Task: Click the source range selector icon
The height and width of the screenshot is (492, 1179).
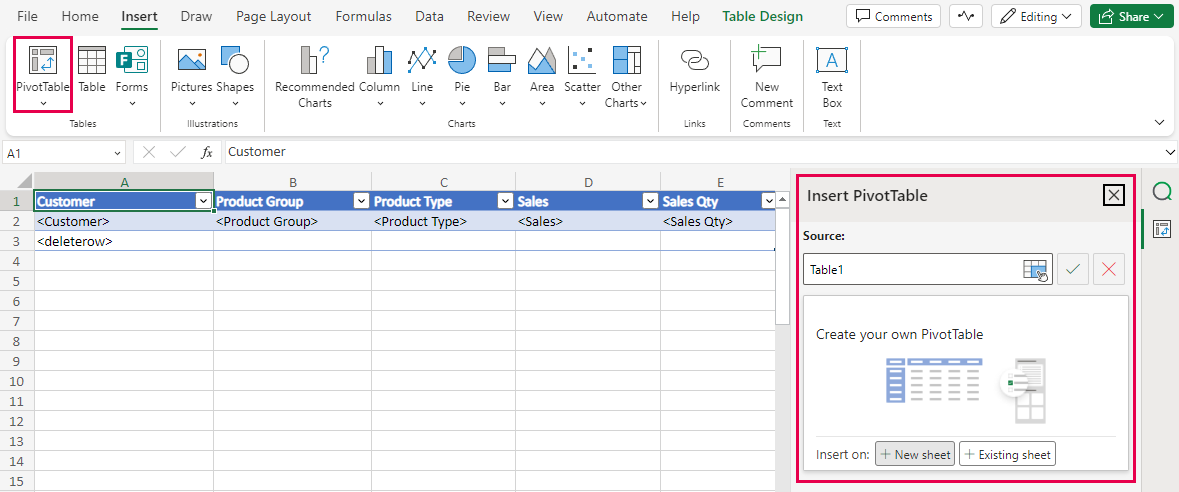Action: pyautogui.click(x=1035, y=269)
